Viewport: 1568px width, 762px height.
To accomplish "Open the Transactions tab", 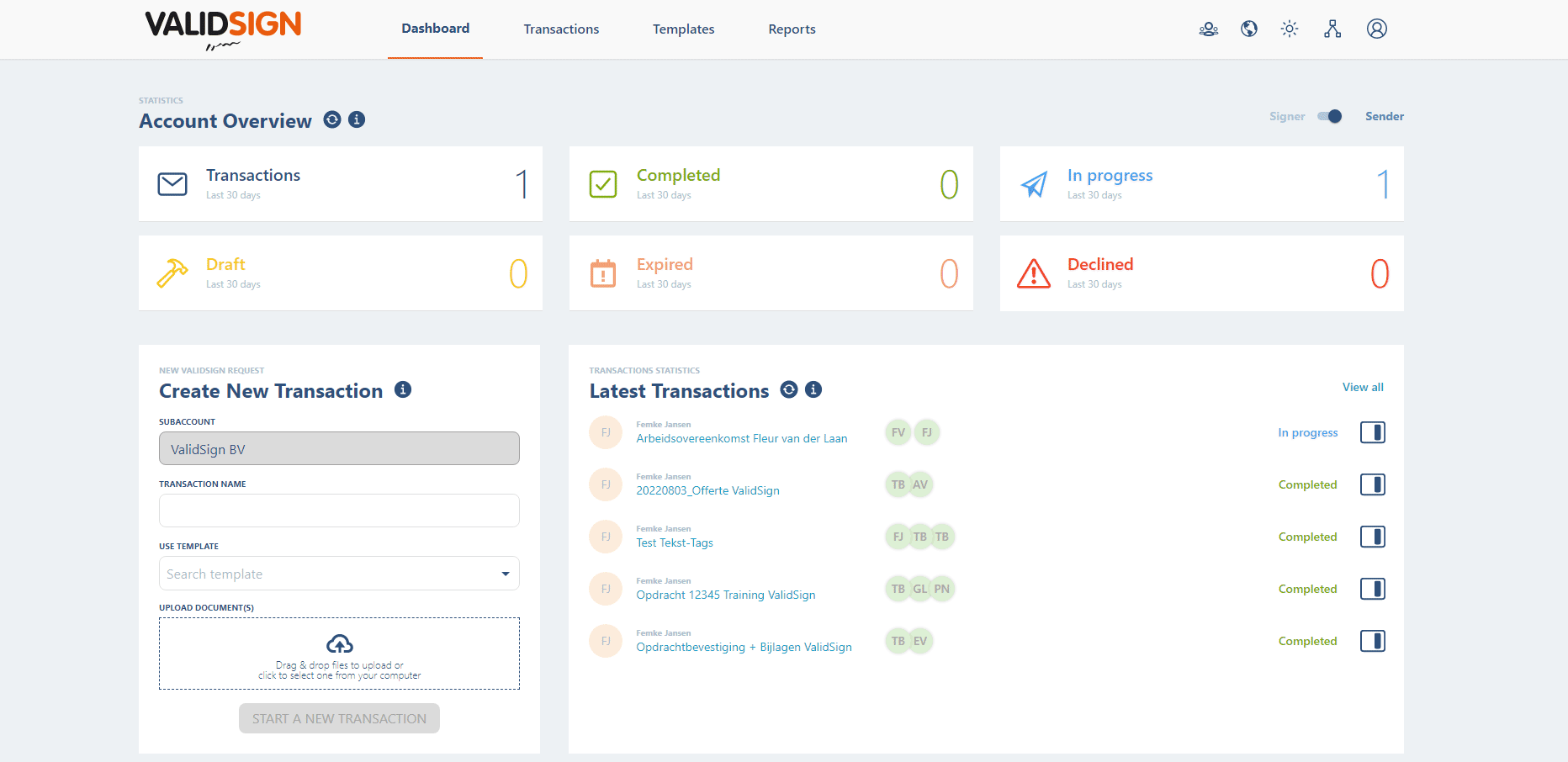I will coord(561,29).
